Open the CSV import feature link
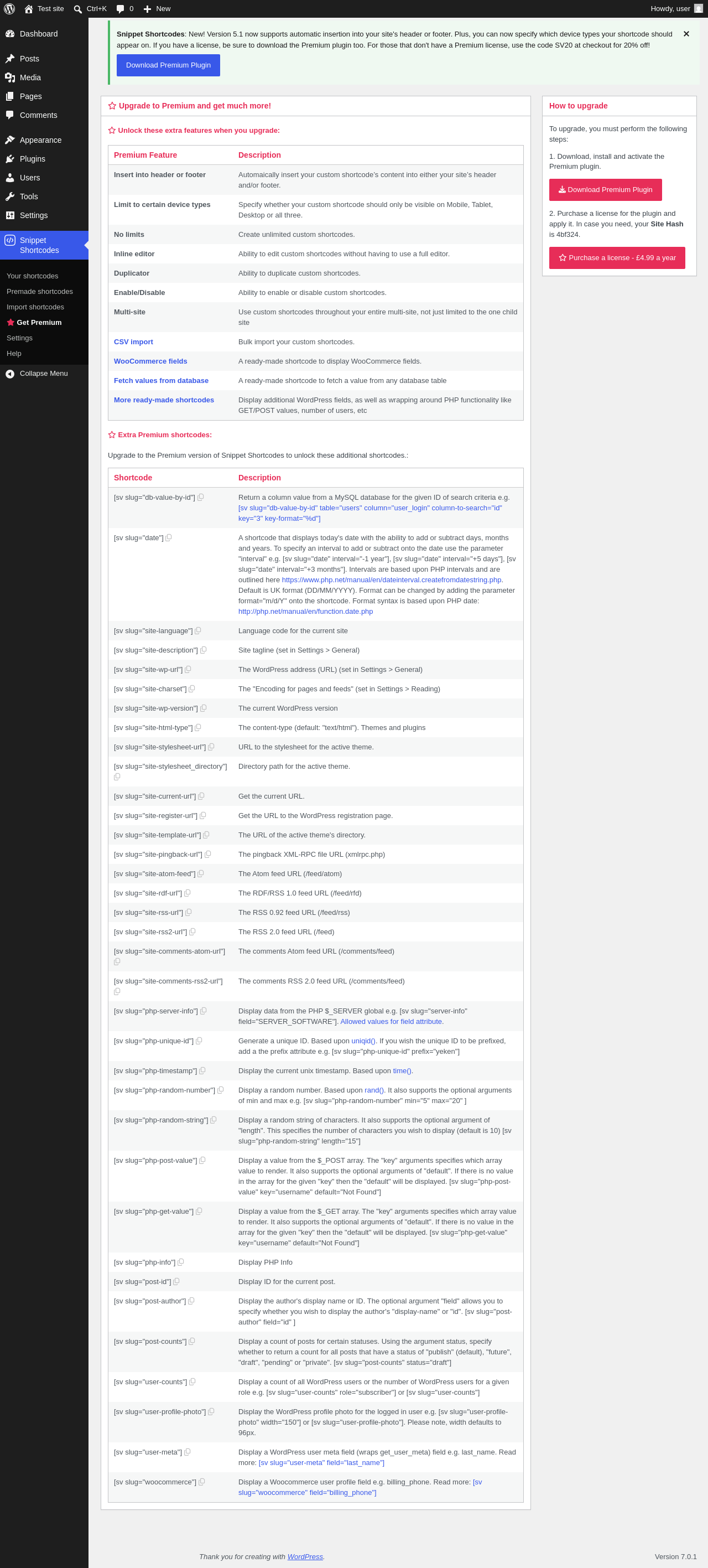 [x=133, y=342]
